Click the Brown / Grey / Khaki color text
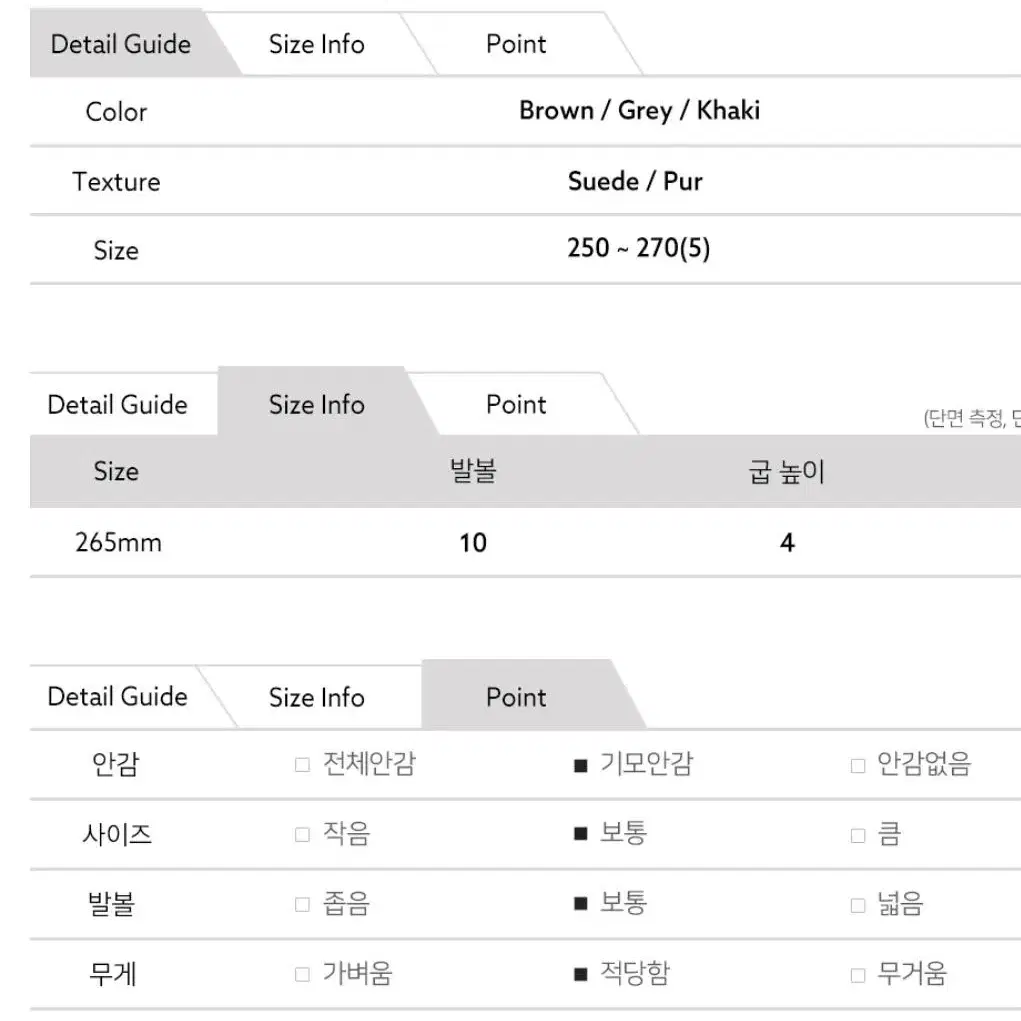 tap(639, 111)
